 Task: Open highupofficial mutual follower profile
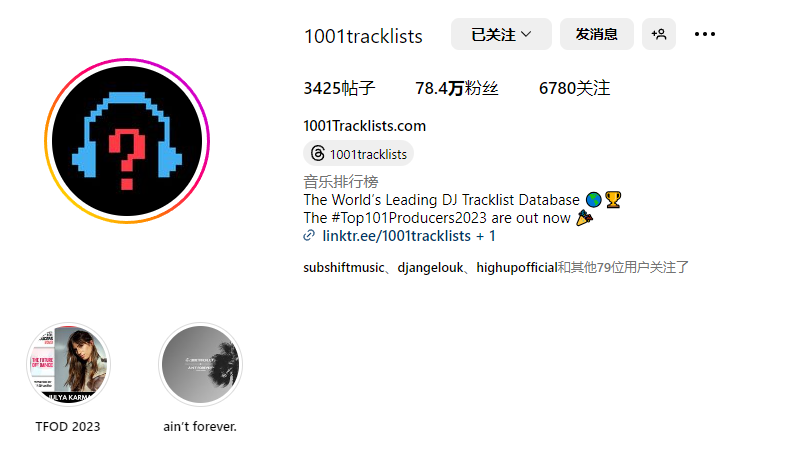point(517,267)
